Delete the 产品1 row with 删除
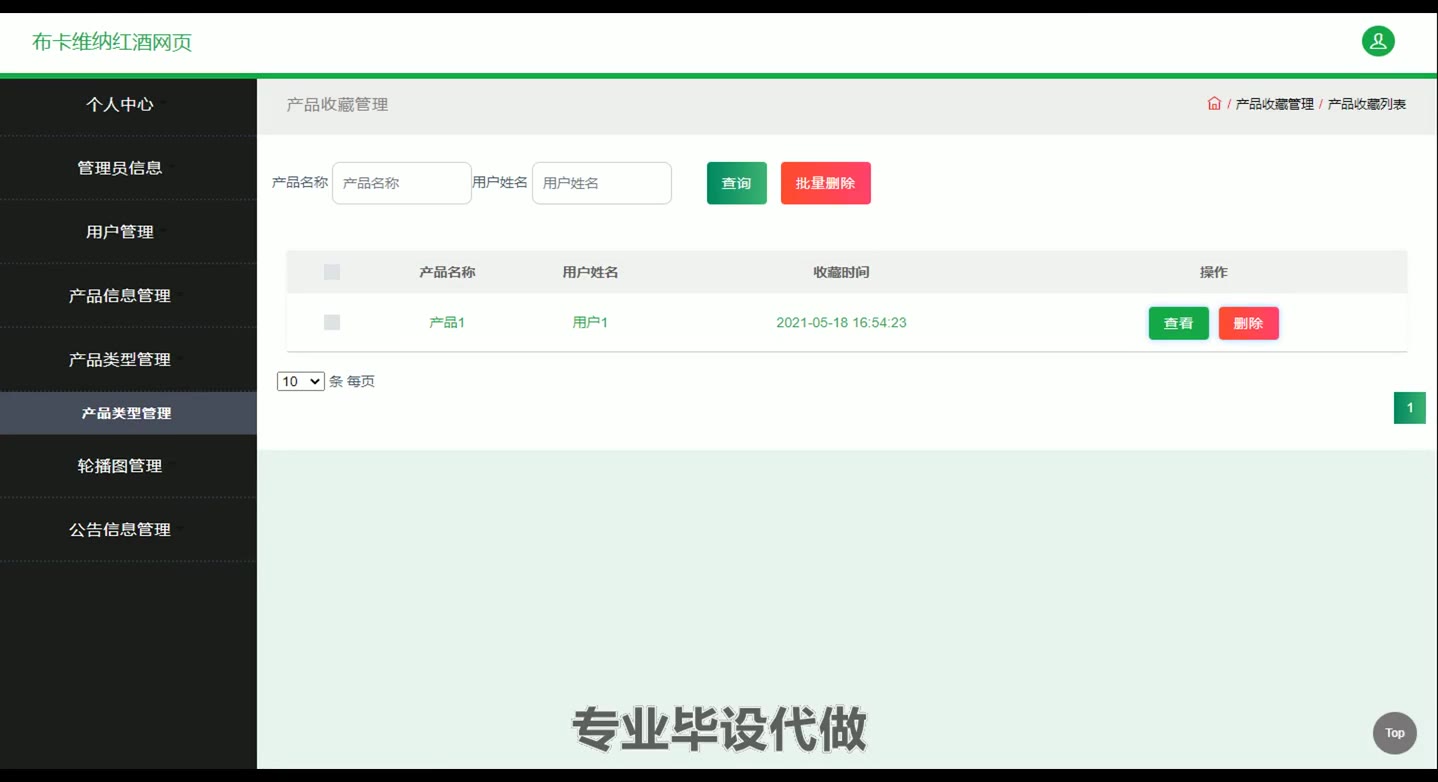 1249,323
